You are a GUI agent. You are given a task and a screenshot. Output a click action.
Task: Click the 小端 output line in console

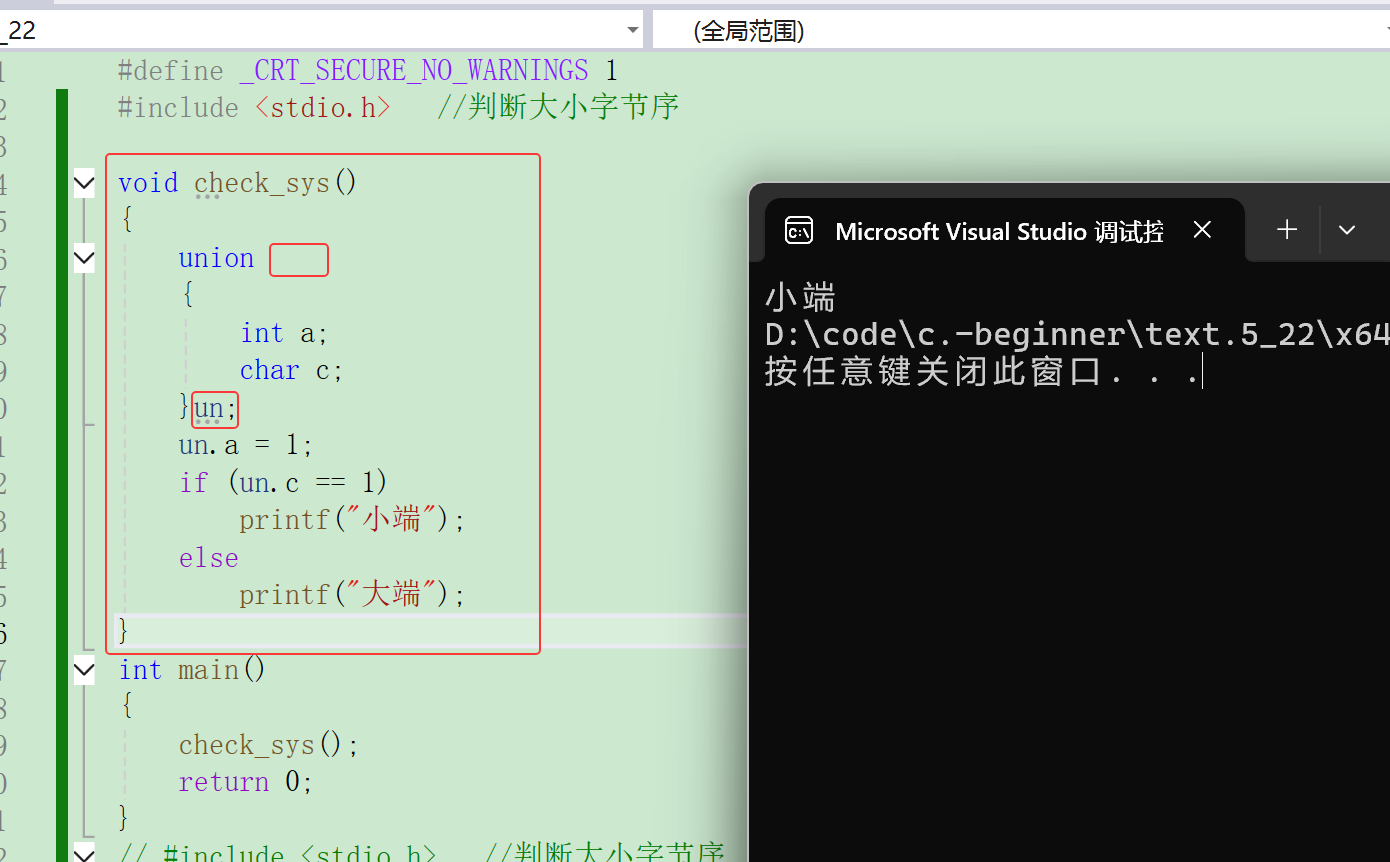800,297
